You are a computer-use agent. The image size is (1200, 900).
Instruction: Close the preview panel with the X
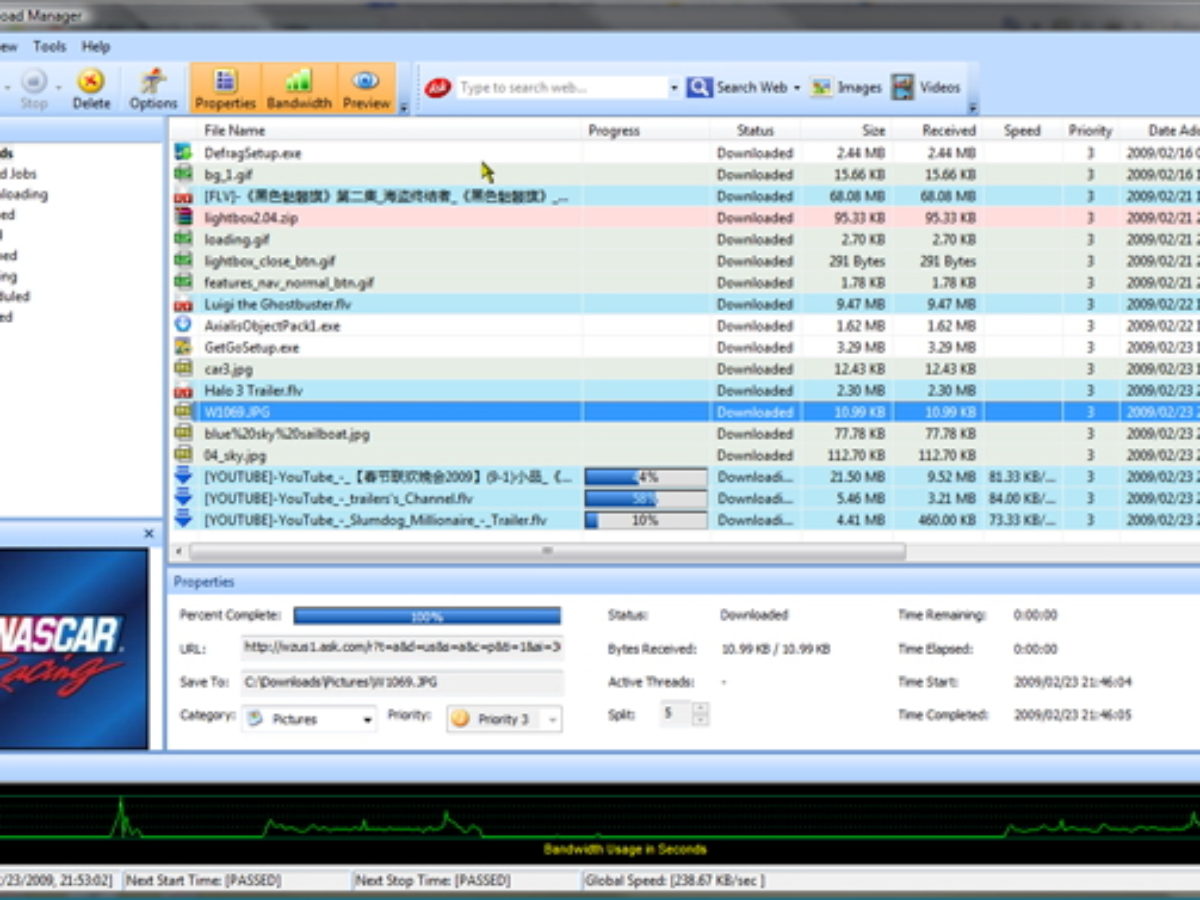(x=149, y=534)
